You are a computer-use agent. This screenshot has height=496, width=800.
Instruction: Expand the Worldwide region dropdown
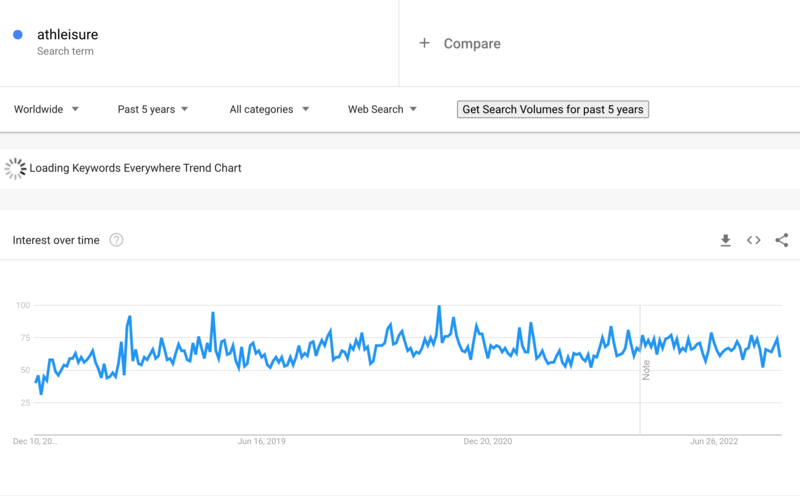click(x=47, y=109)
